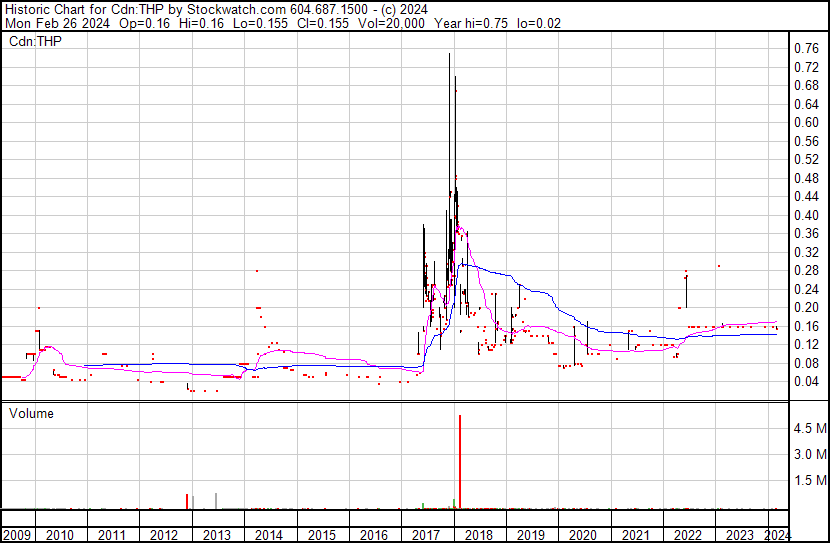Click the 'Mon Feb 26 2024' date text
Image resolution: width=830 pixels, height=543 pixels.
[x=57, y=23]
